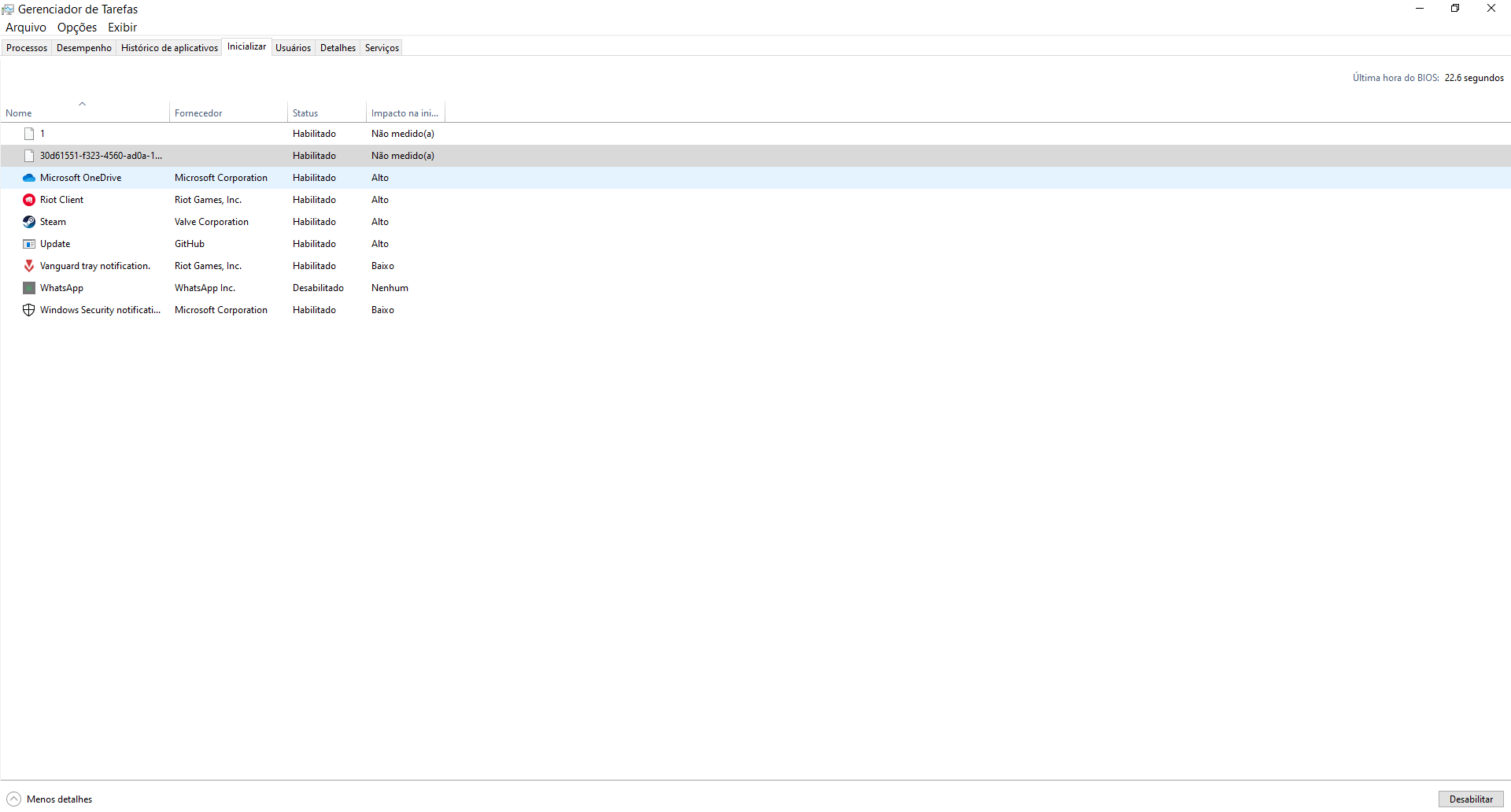The height and width of the screenshot is (812, 1511).
Task: Open the Arquivo menu
Action: pos(26,28)
